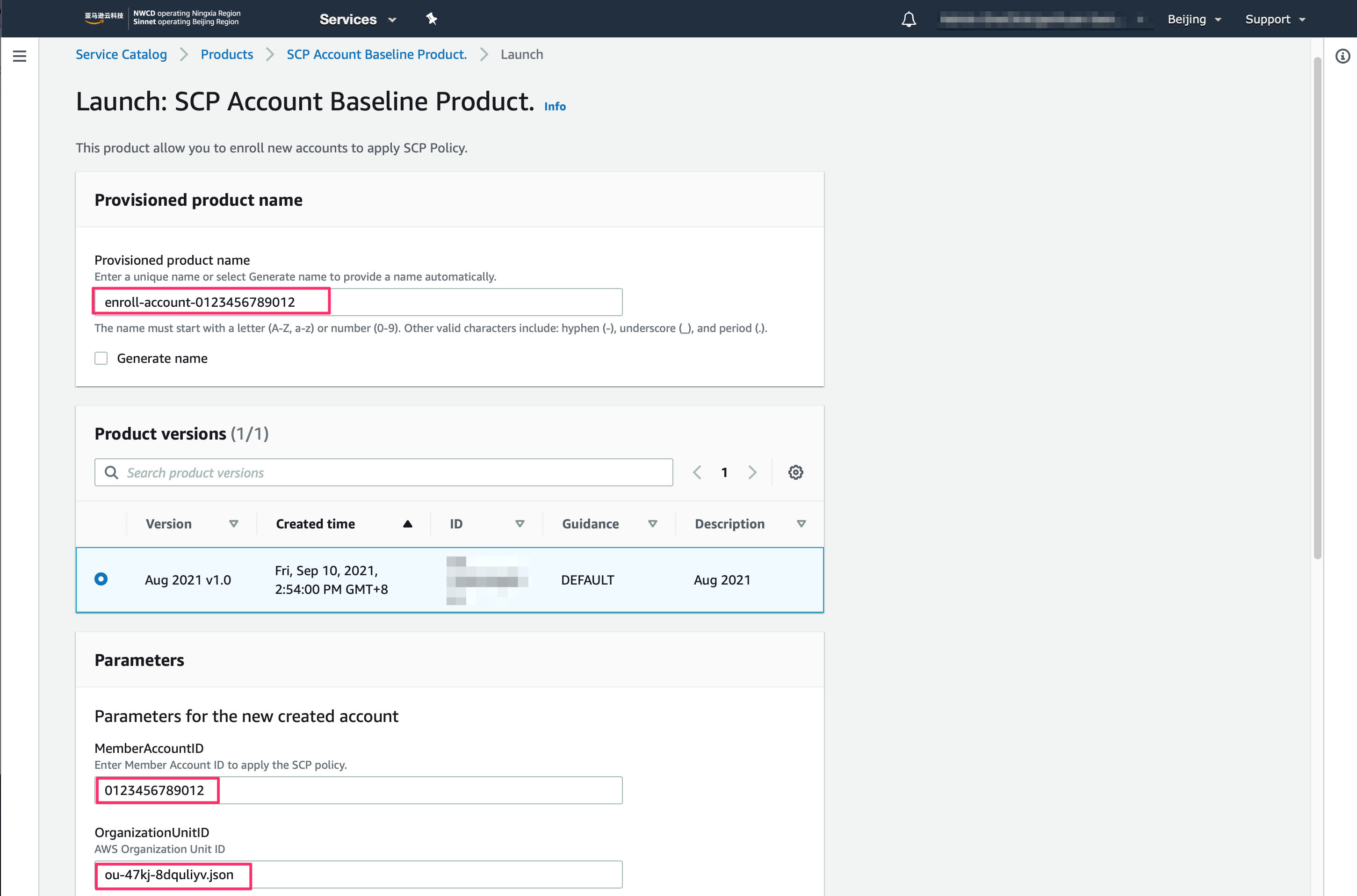The width and height of the screenshot is (1357, 896).
Task: Go to next page of product versions
Action: pos(752,473)
